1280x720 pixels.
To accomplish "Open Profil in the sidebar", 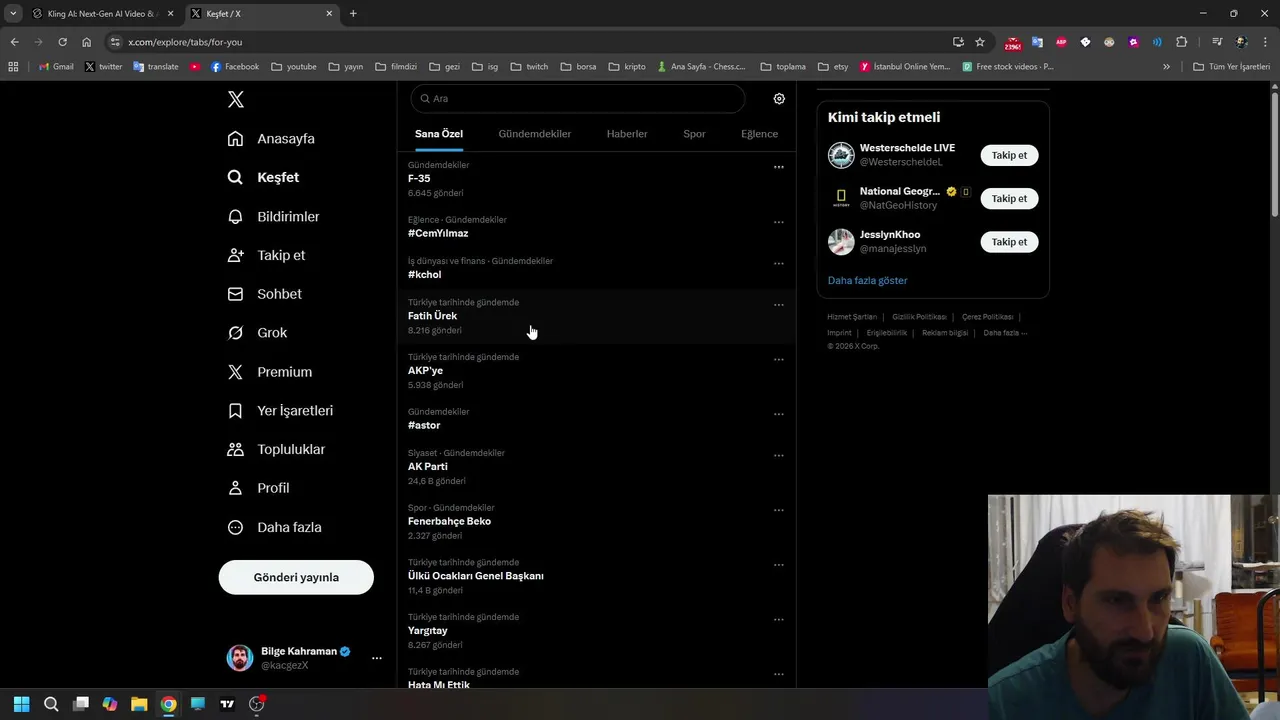I will click(x=259, y=488).
